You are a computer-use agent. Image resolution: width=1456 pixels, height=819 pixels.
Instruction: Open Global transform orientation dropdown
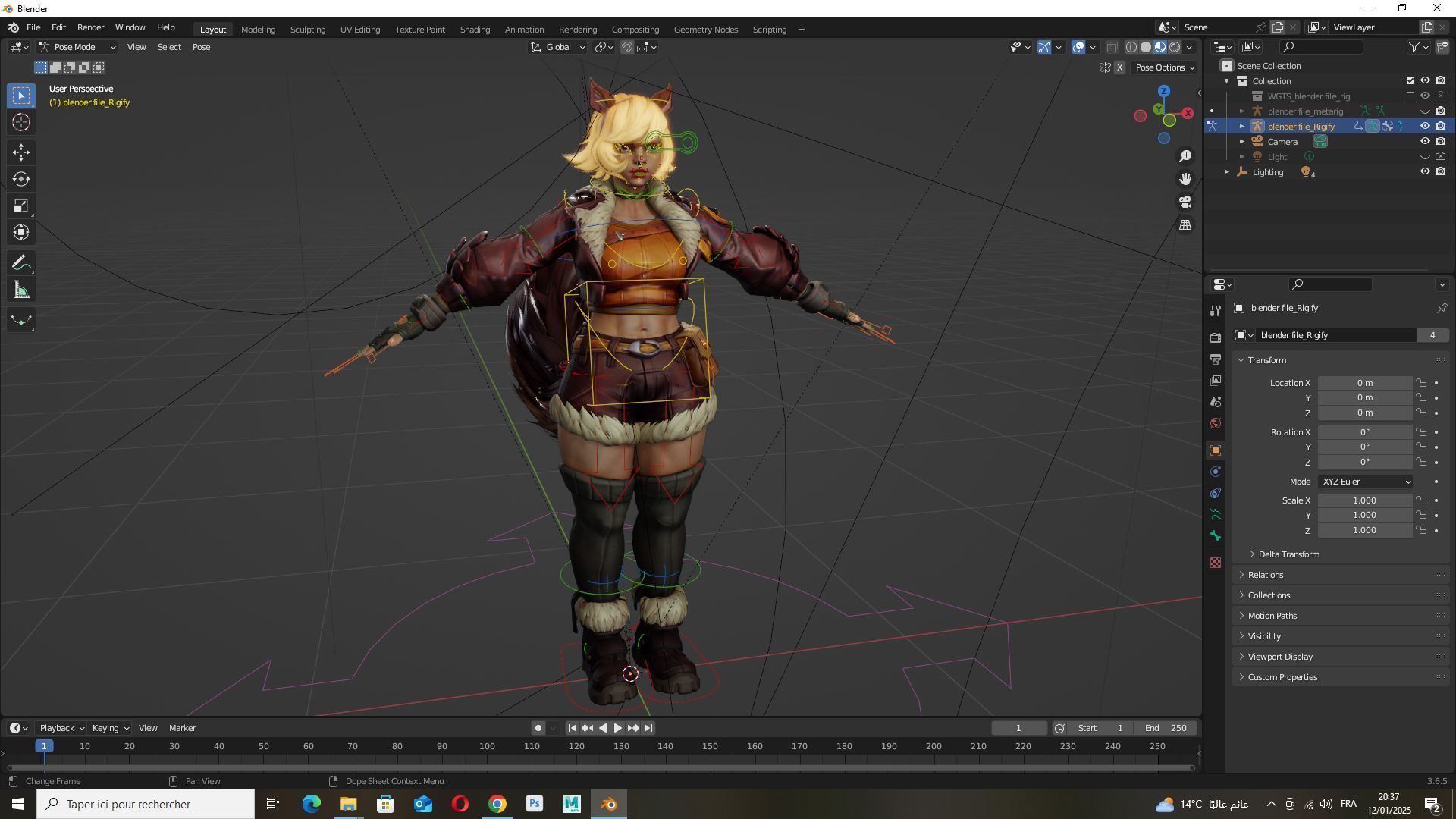(558, 47)
